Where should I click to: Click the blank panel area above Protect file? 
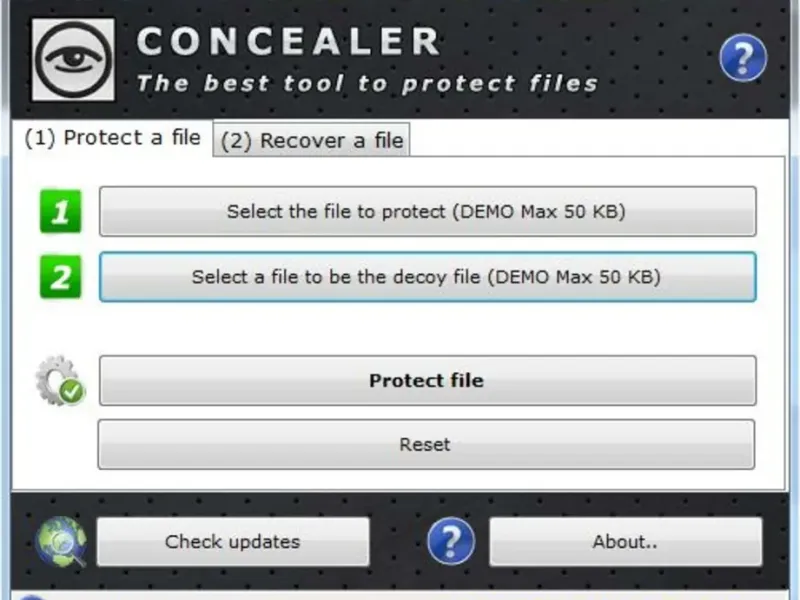coord(427,328)
